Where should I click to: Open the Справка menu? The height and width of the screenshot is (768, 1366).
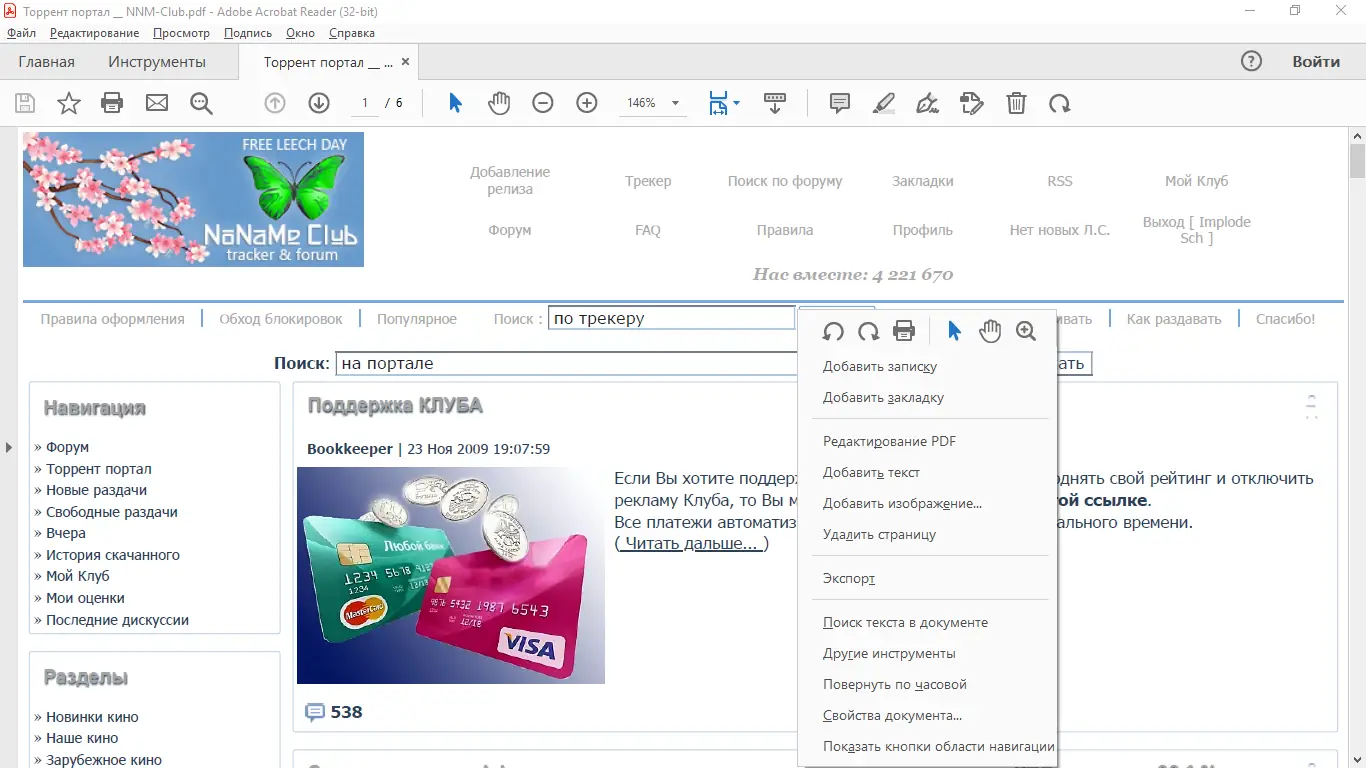click(x=352, y=33)
